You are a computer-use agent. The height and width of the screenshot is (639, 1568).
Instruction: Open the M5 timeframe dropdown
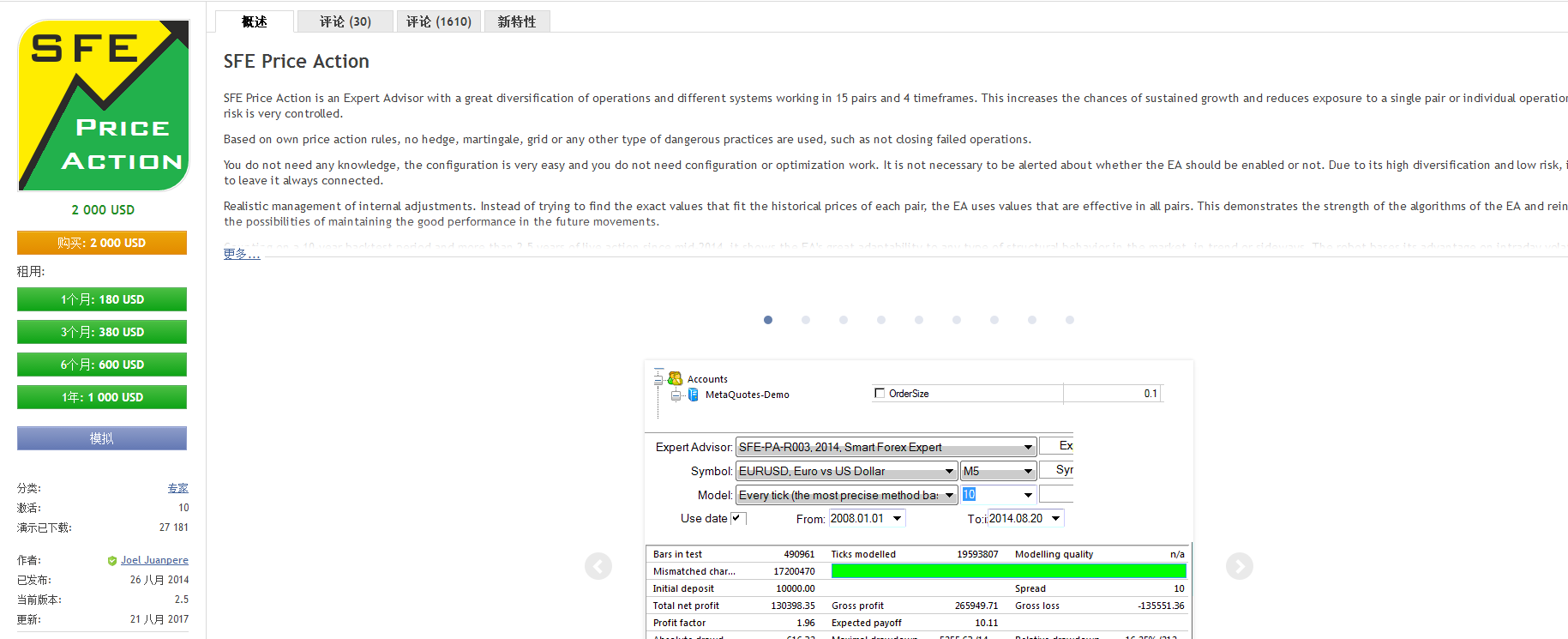998,471
